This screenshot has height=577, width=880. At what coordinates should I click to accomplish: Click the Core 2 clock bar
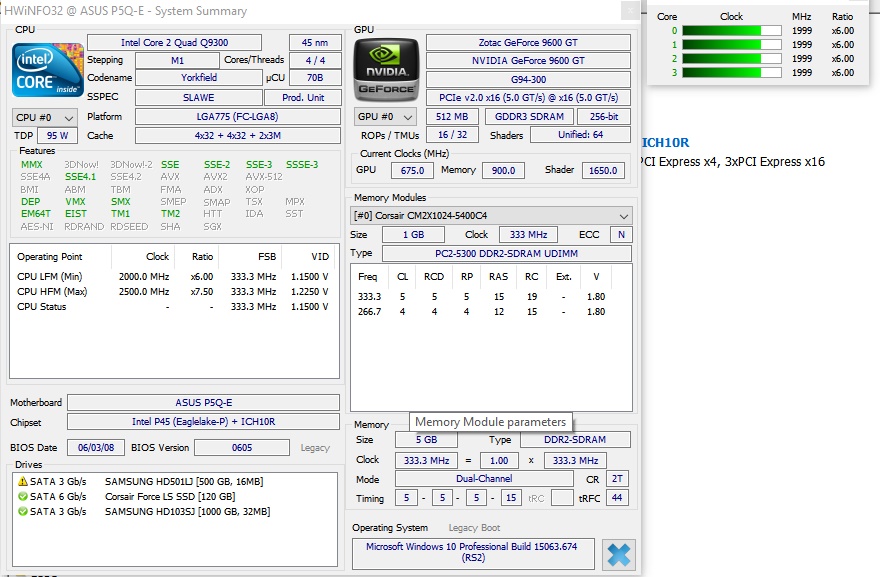(731, 58)
